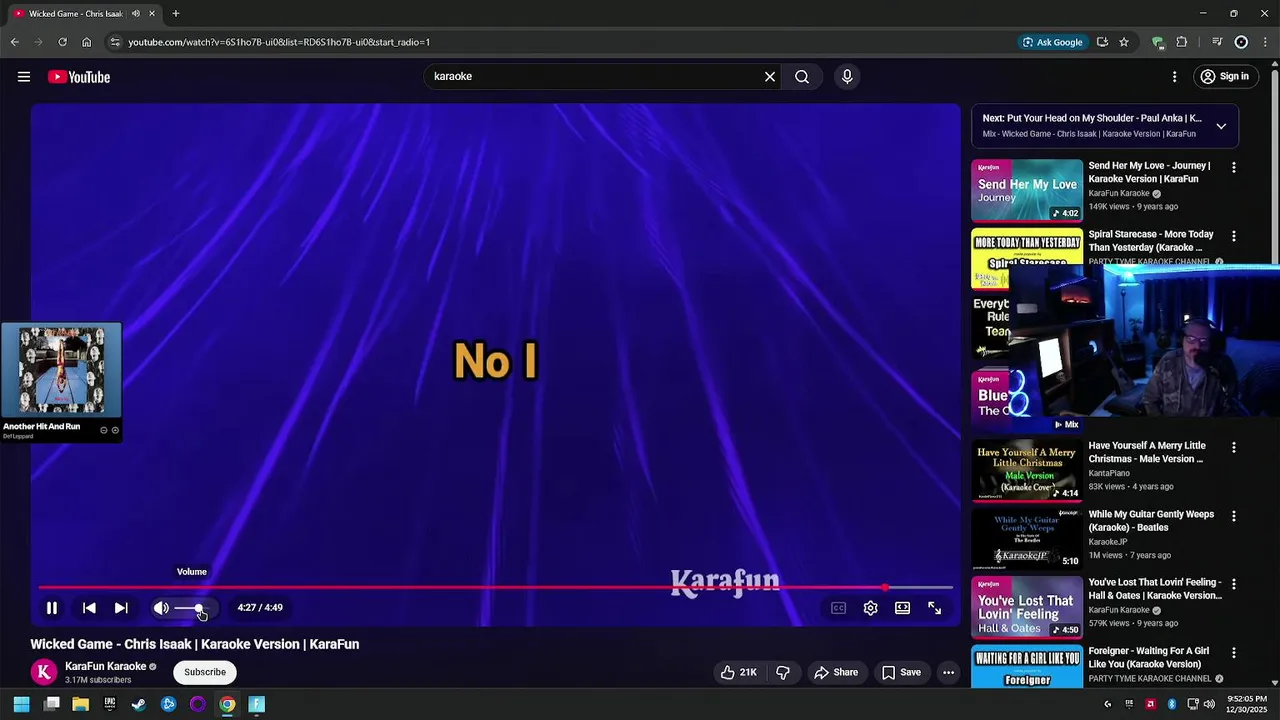Seek on the red video progress bar

pyautogui.click(x=495, y=588)
